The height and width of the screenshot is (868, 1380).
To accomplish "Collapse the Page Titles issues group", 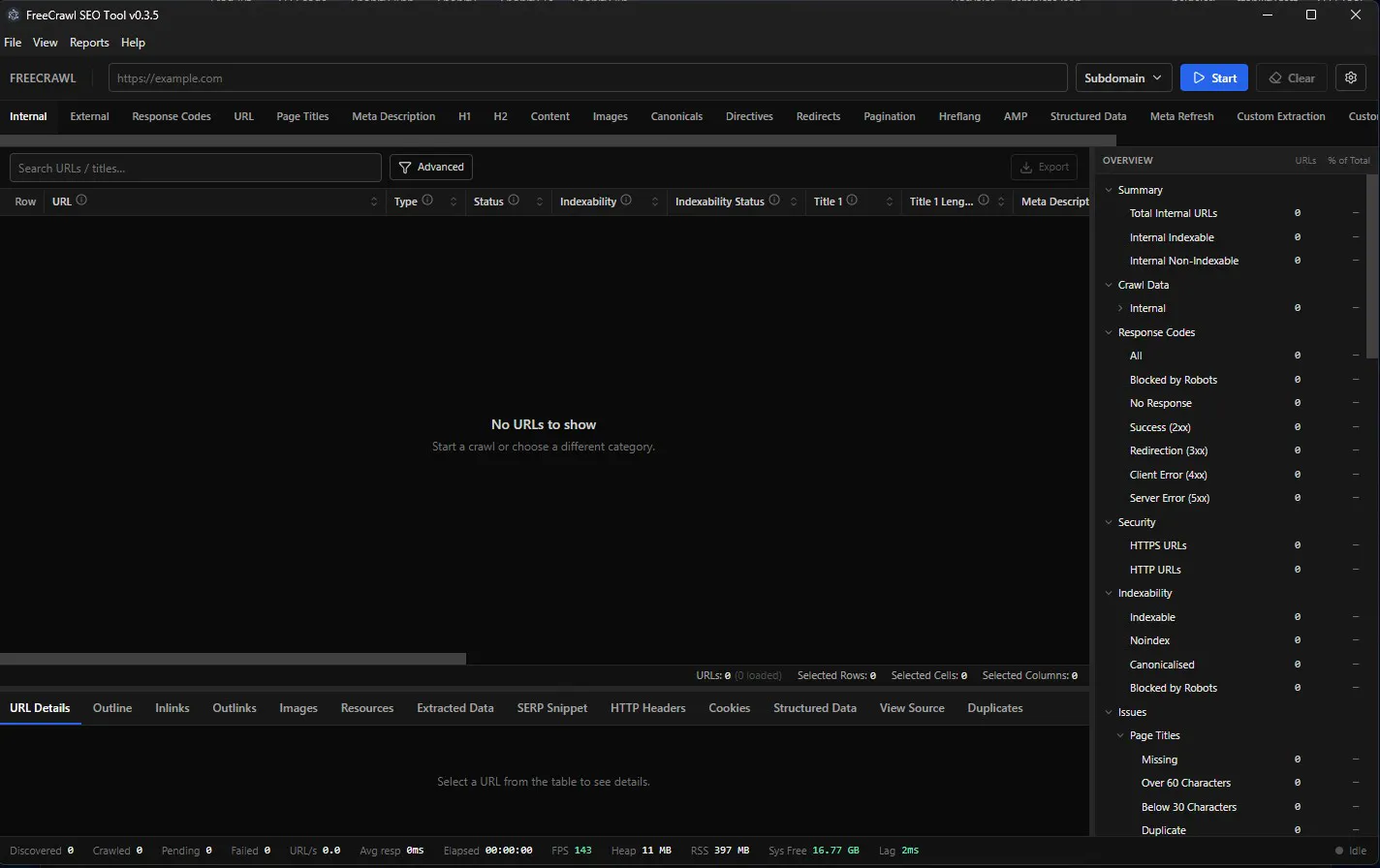I will tap(1121, 735).
